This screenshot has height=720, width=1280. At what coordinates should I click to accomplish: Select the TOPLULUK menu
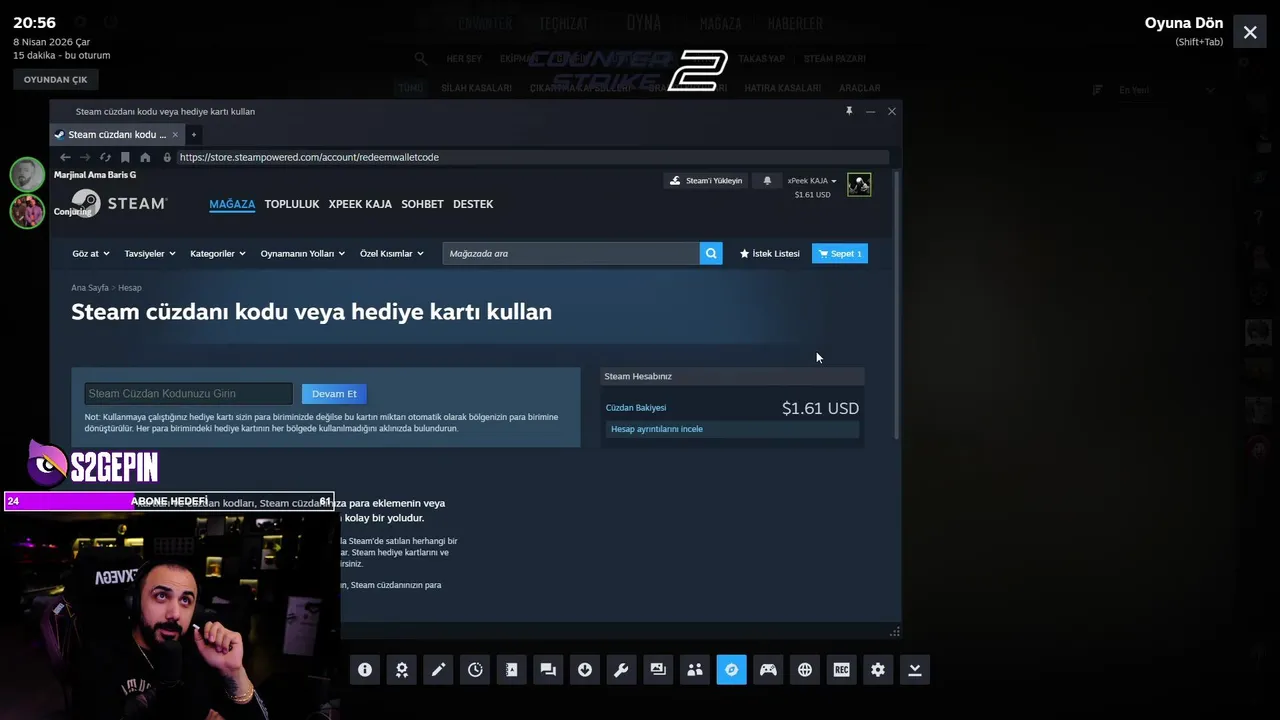click(292, 204)
